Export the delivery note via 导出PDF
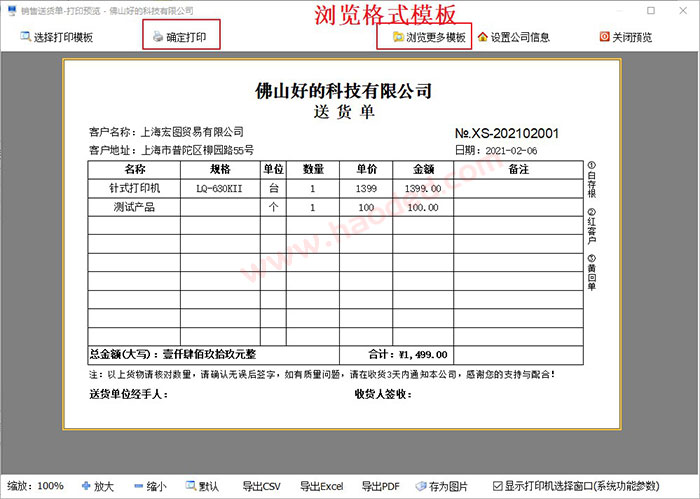 (380, 486)
